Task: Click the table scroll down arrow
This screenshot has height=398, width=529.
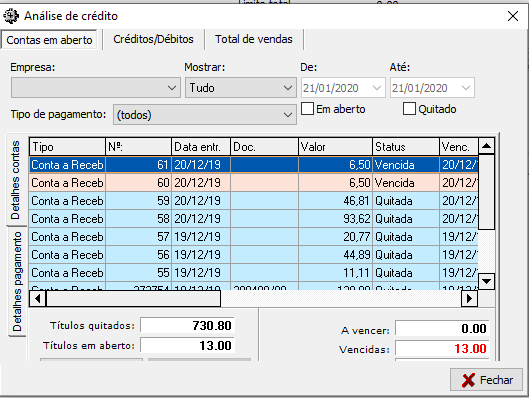Action: point(486,281)
